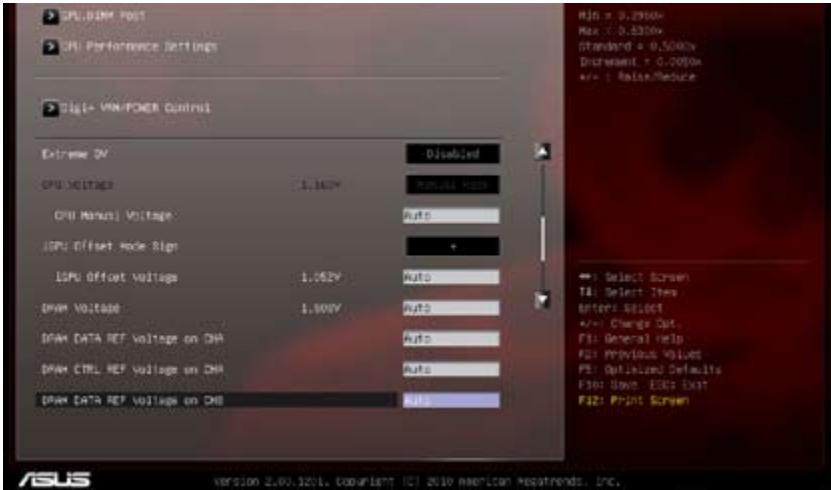This screenshot has width=831, height=490.
Task: Click the F5: Optimized Defaults hint
Action: tap(650, 369)
